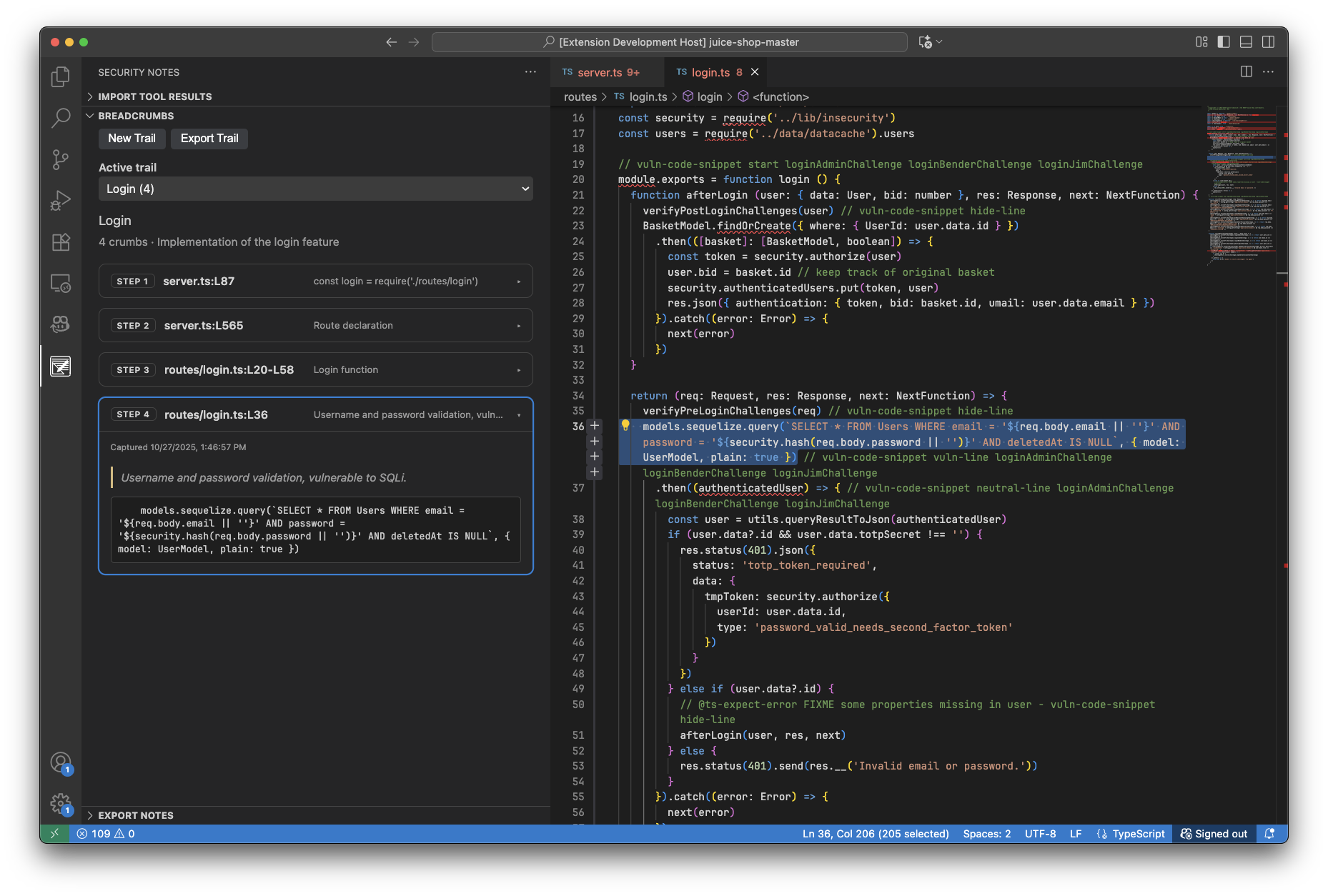Image resolution: width=1328 pixels, height=896 pixels.
Task: Open the Active trail Login (4) dropdown
Action: point(315,189)
